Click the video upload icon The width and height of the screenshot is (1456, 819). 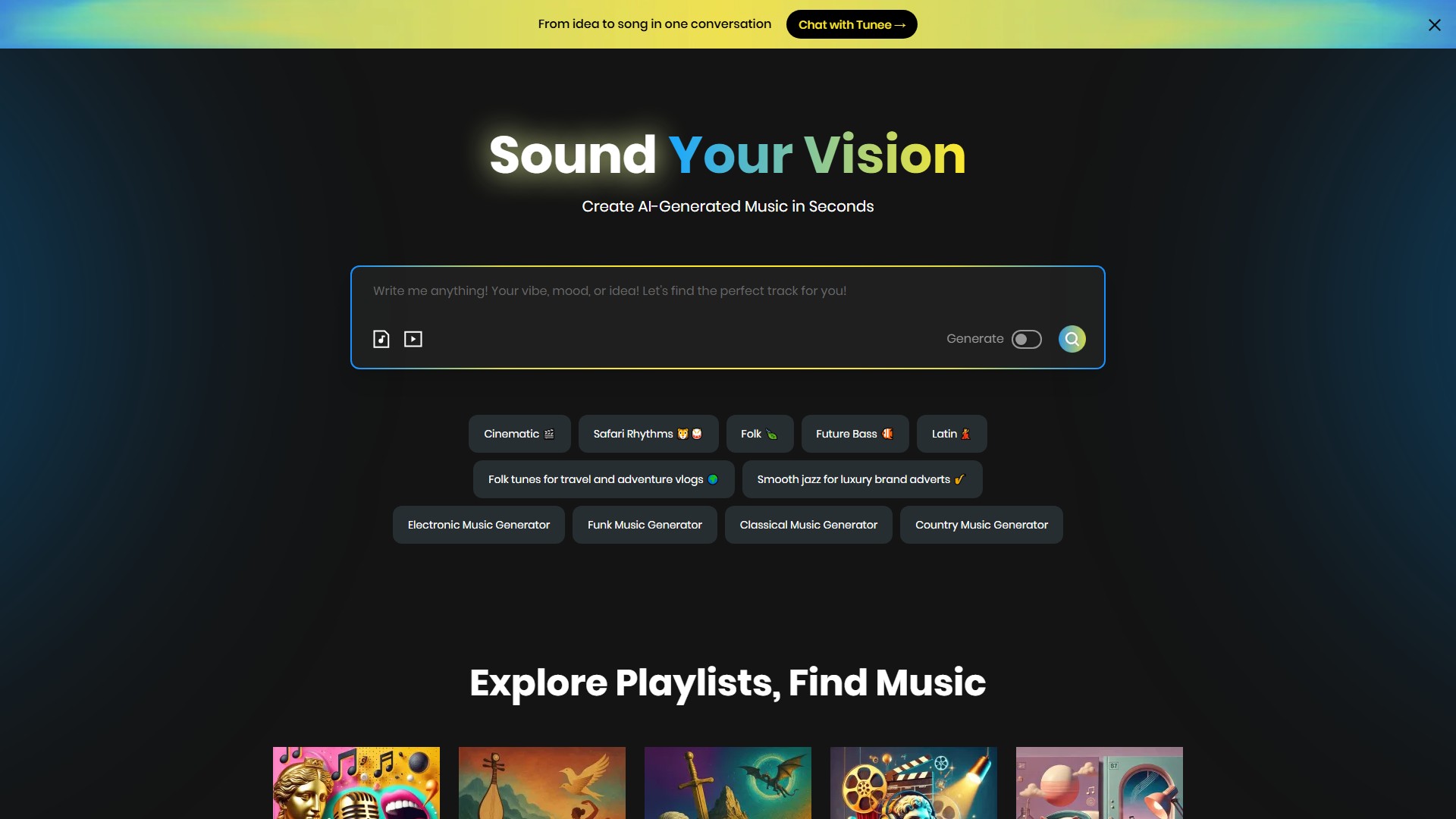413,339
